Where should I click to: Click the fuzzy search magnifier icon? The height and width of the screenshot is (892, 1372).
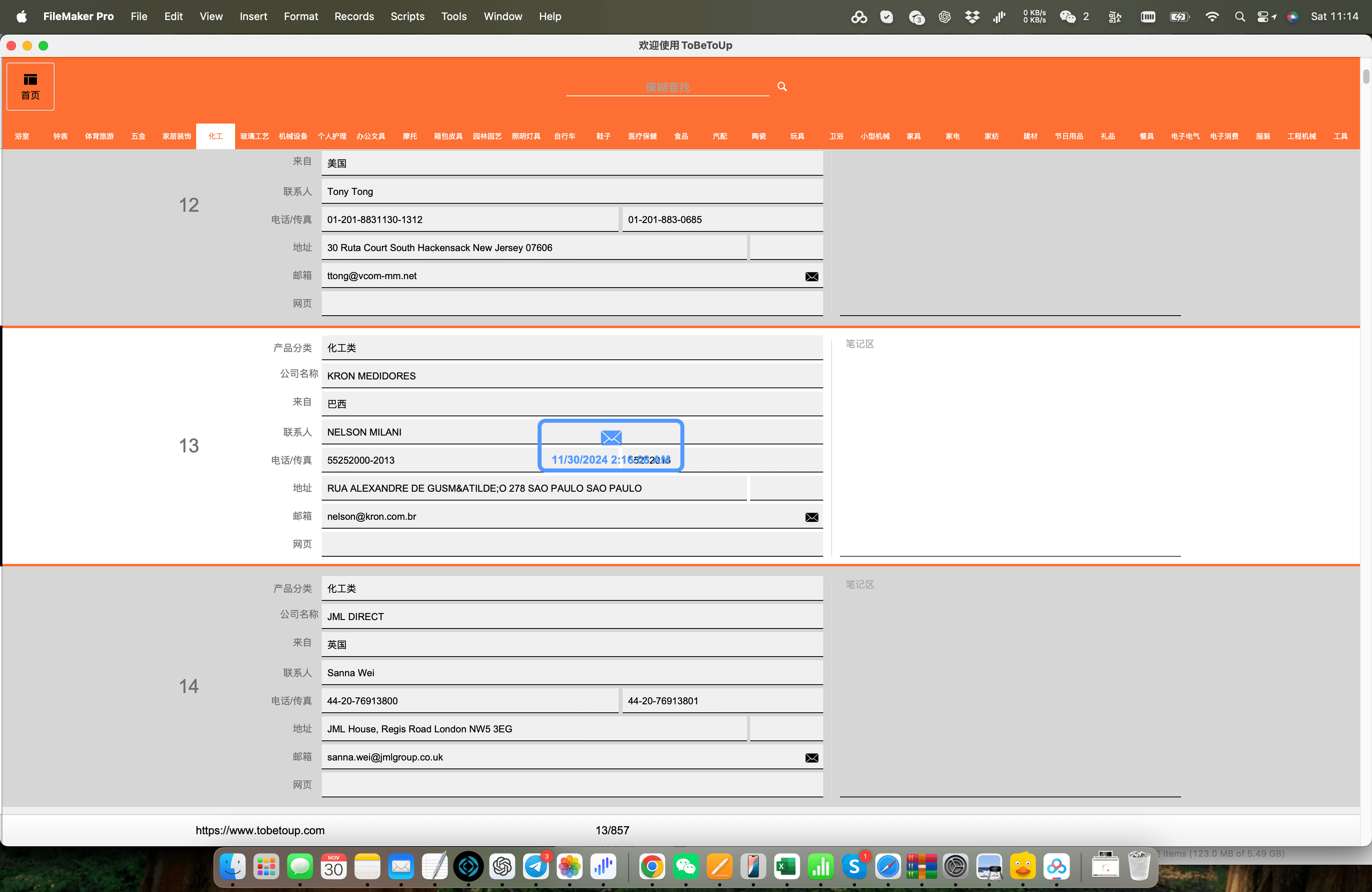tap(782, 87)
